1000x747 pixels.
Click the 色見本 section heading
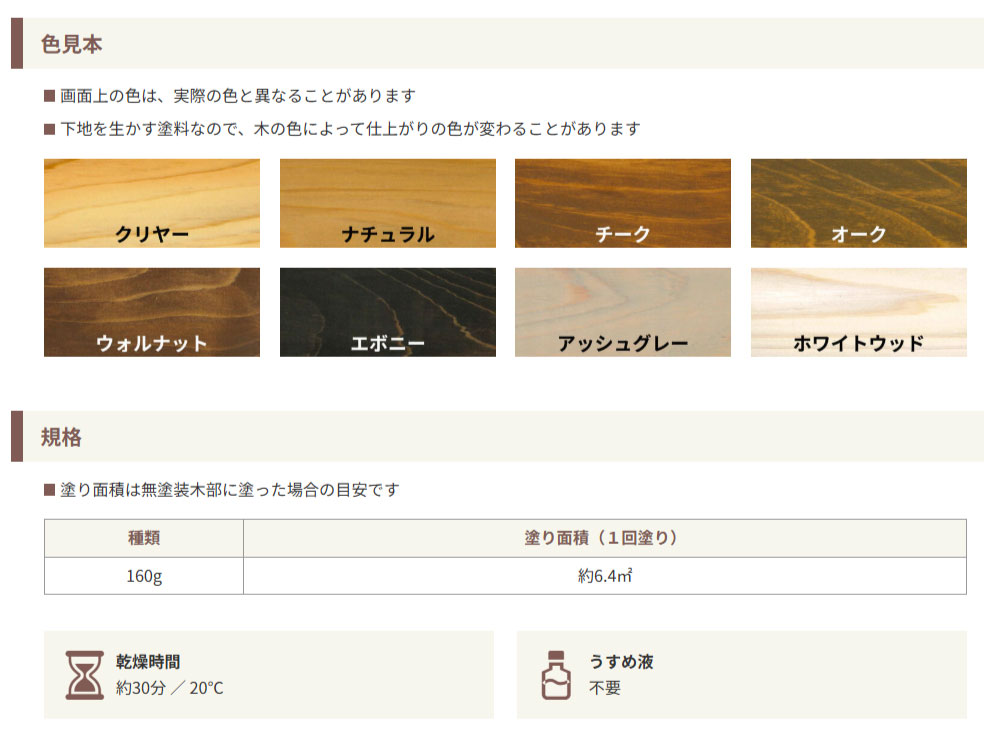(x=71, y=44)
